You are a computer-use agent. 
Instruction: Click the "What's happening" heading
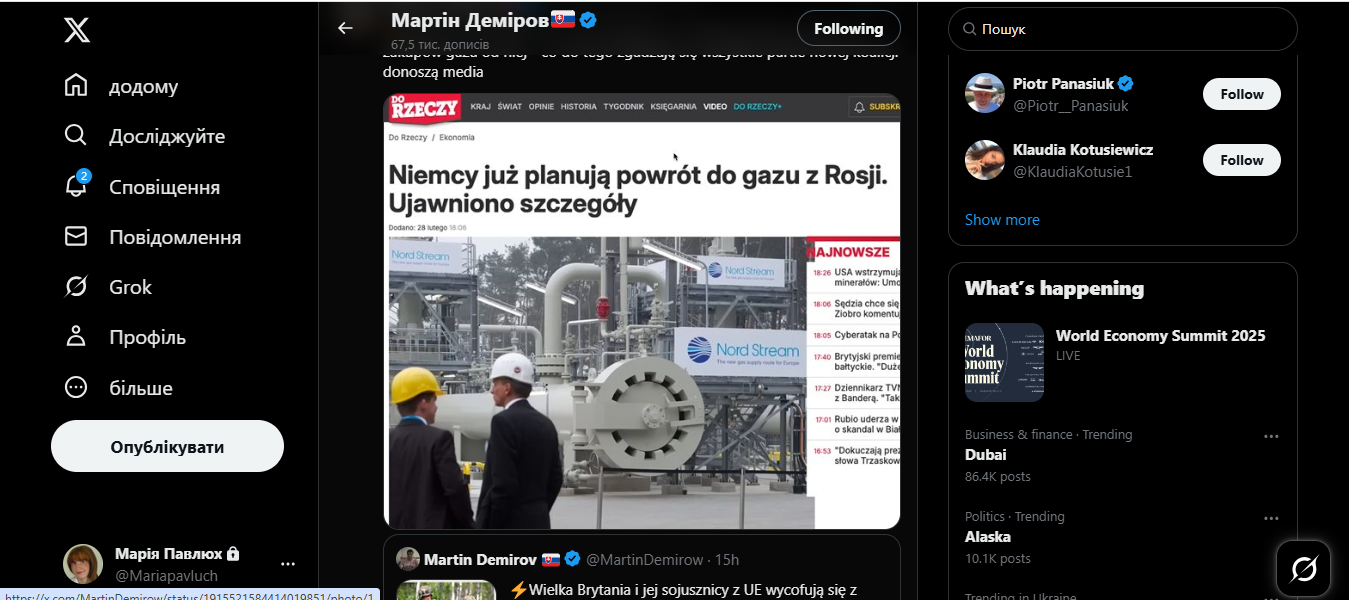(1054, 289)
